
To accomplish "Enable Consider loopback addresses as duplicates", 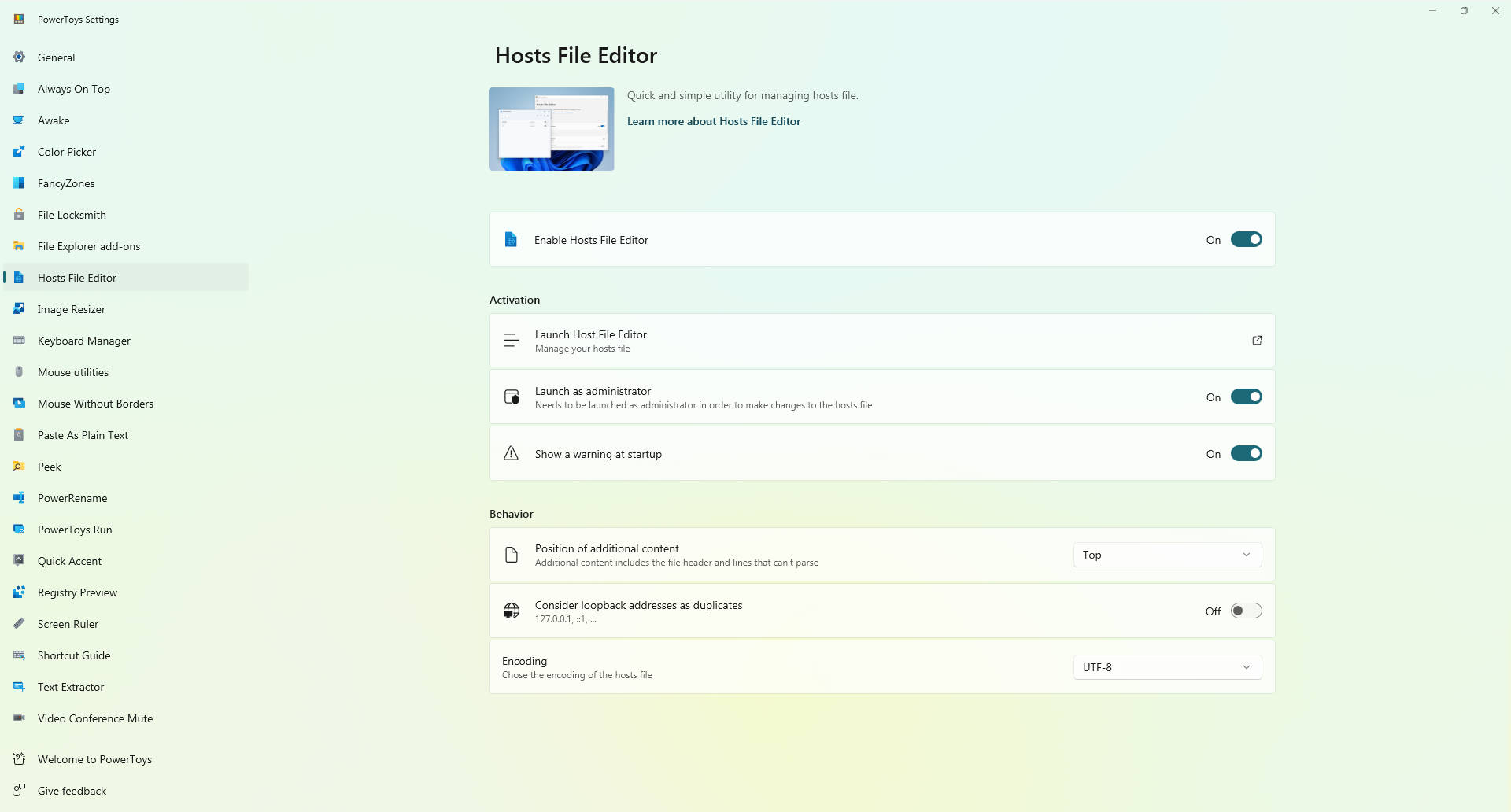I will point(1246,611).
